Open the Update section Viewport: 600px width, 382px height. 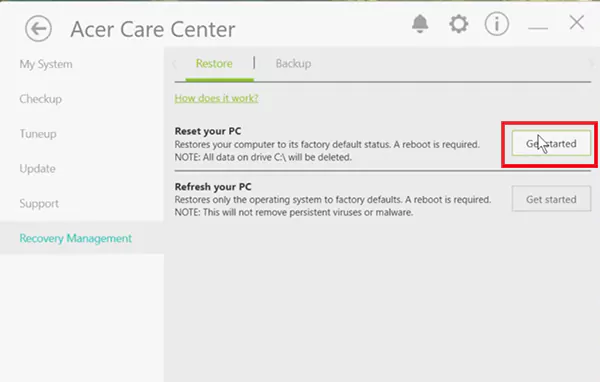pos(38,168)
